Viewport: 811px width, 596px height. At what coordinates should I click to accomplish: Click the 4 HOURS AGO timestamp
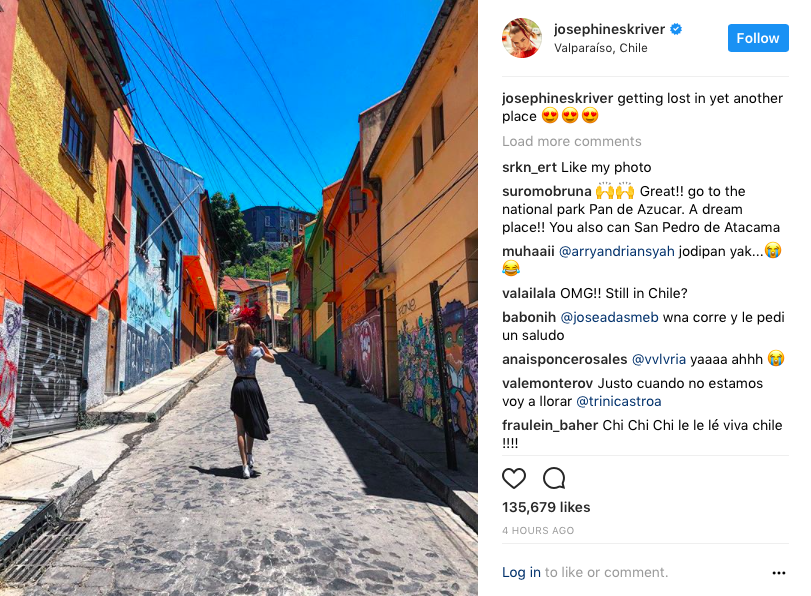point(538,530)
